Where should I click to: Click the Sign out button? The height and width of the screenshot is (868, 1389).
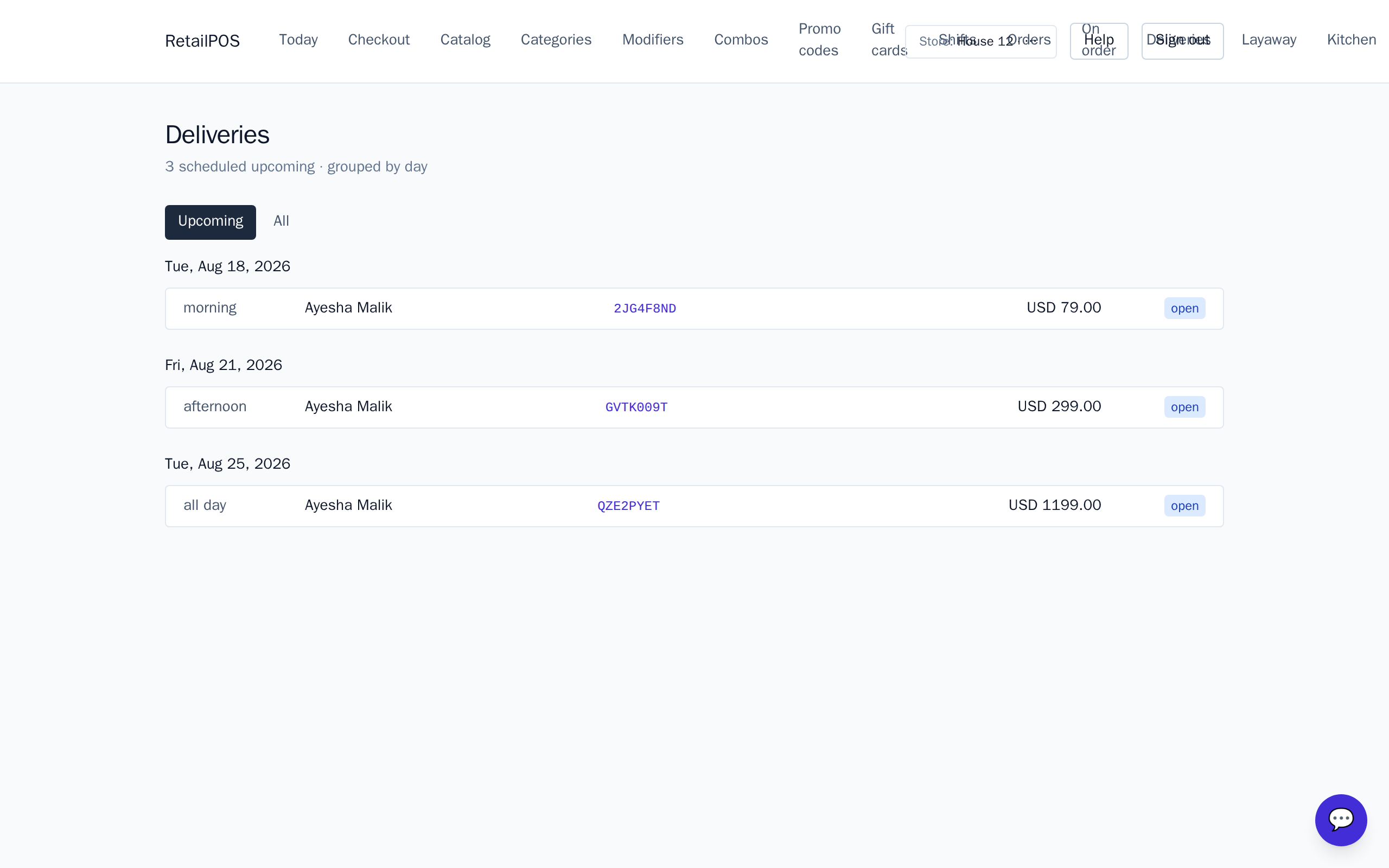[1182, 41]
